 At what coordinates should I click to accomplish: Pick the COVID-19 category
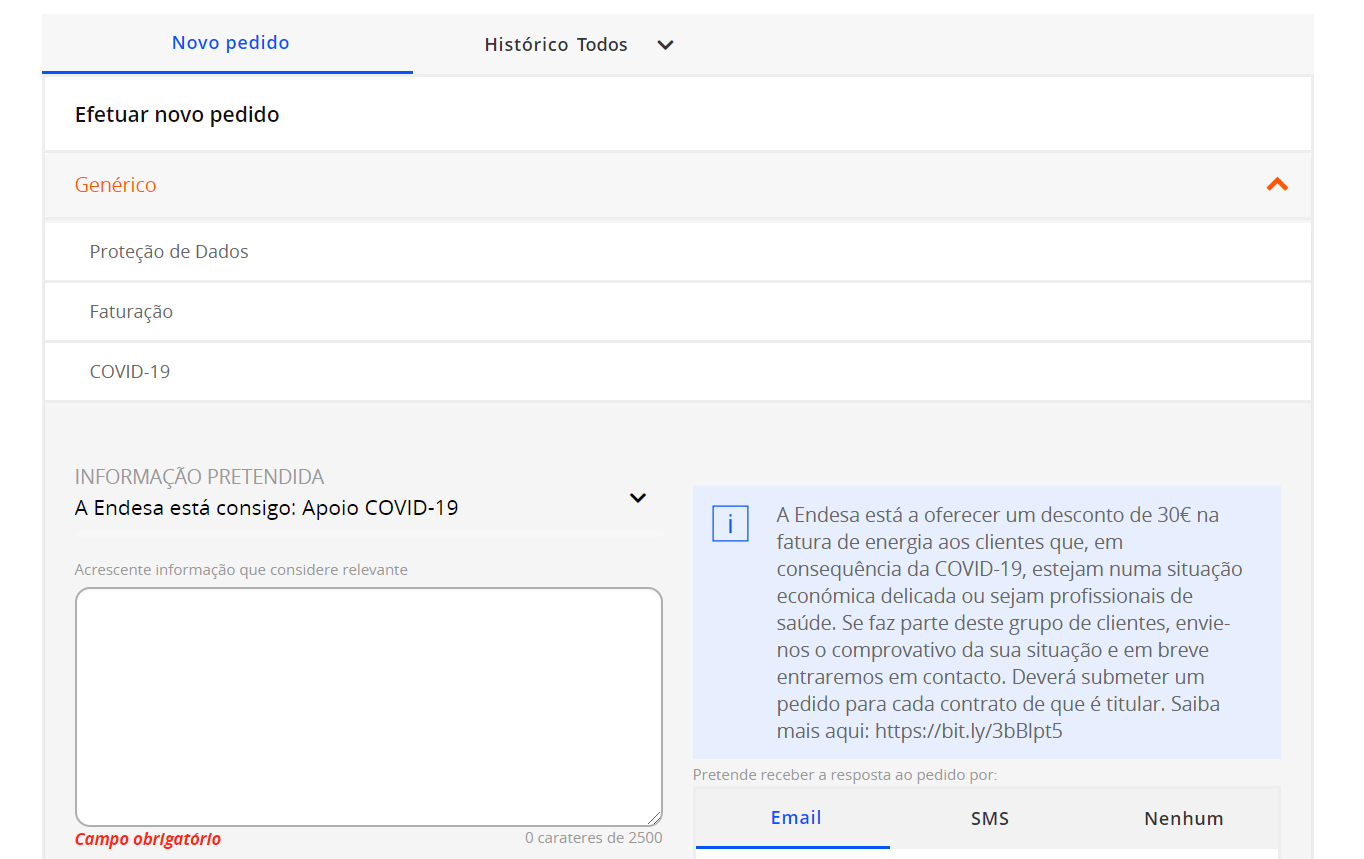tap(130, 372)
